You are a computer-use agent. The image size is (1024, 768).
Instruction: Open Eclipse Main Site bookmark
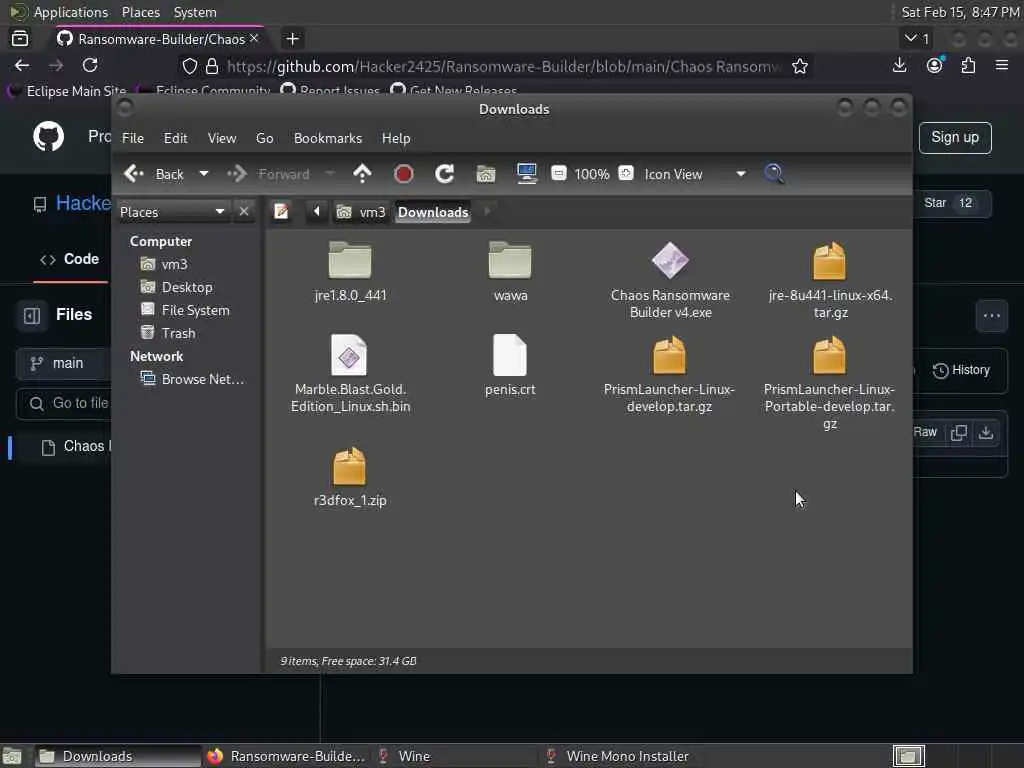(67, 91)
